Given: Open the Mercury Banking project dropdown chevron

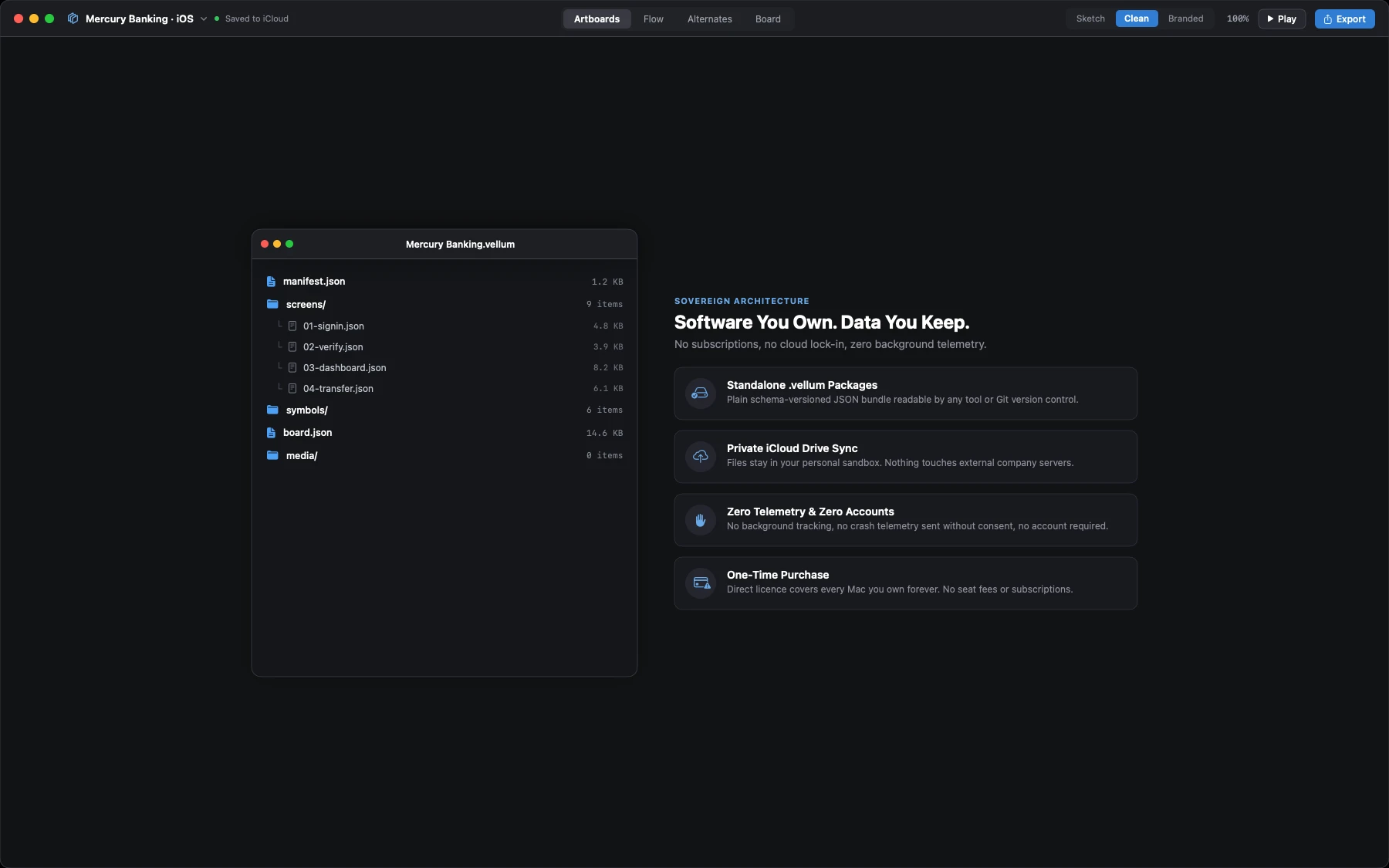Looking at the screenshot, I should [204, 19].
